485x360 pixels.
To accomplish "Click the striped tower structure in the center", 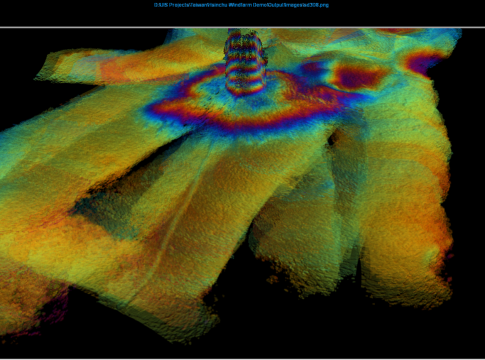I will click(x=245, y=62).
